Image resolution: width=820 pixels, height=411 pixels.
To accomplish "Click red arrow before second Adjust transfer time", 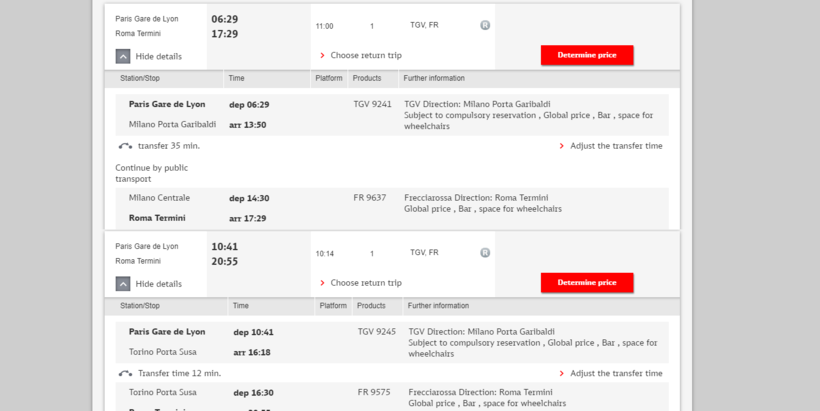I will pos(562,374).
